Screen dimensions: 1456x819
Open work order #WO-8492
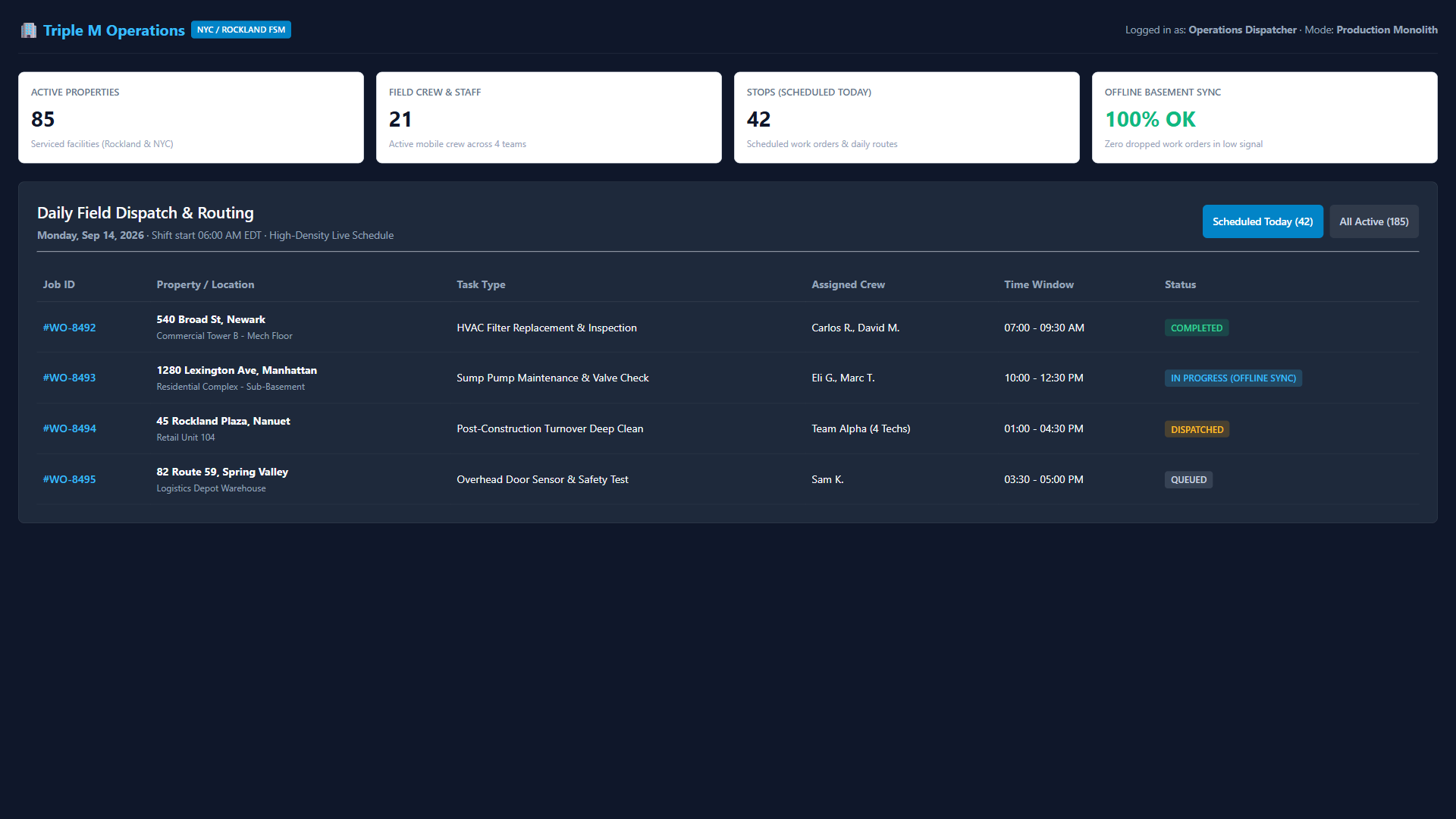pyautogui.click(x=69, y=328)
